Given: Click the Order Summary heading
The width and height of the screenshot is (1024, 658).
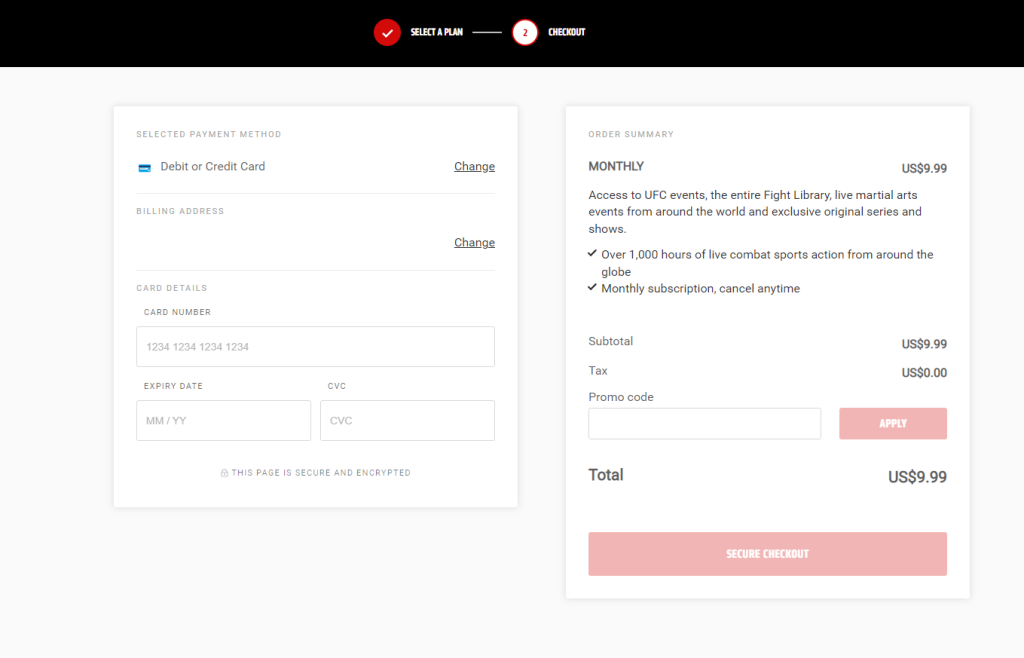Looking at the screenshot, I should point(631,134).
